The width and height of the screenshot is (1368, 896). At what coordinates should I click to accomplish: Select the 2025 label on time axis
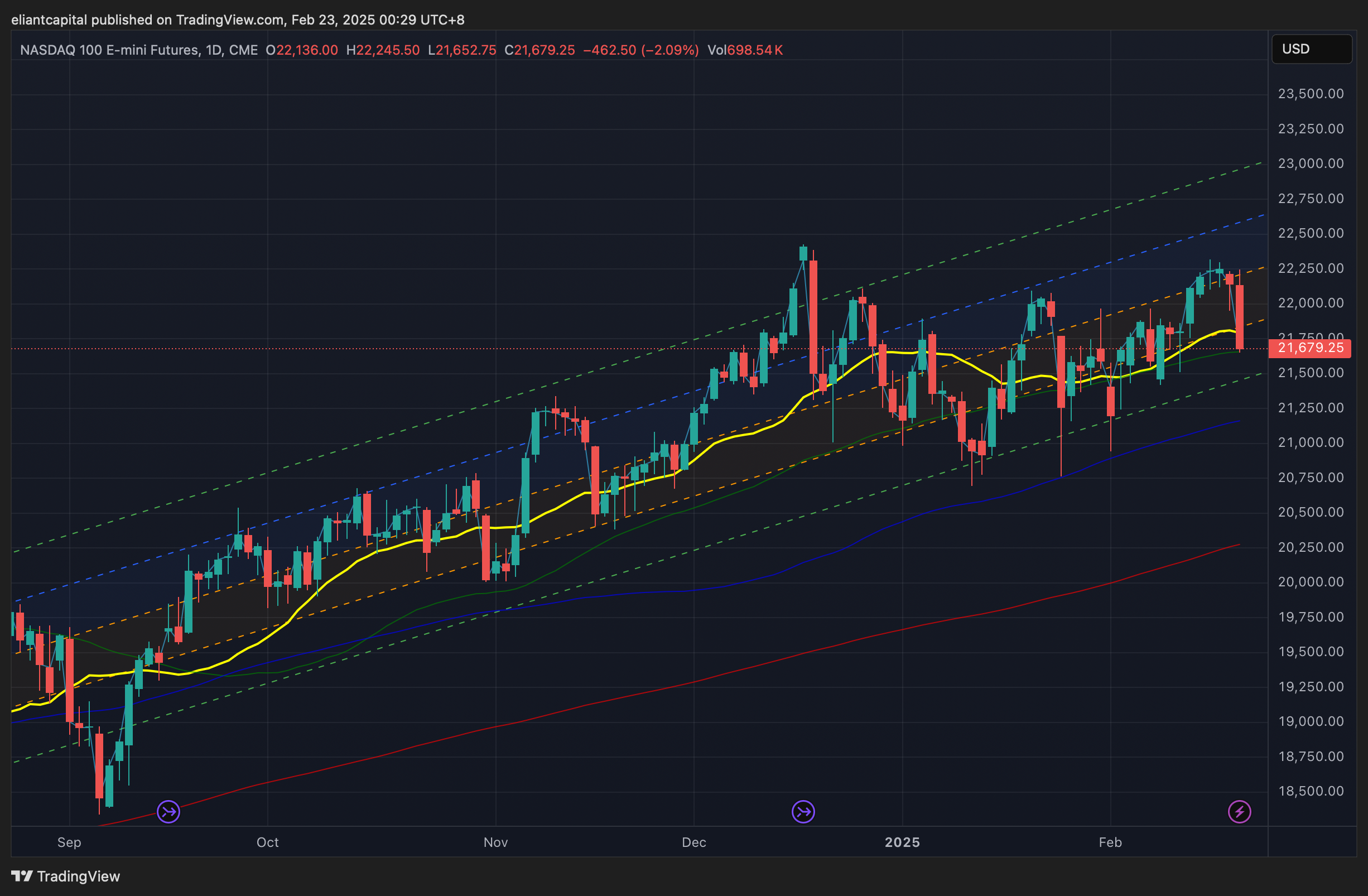point(902,842)
